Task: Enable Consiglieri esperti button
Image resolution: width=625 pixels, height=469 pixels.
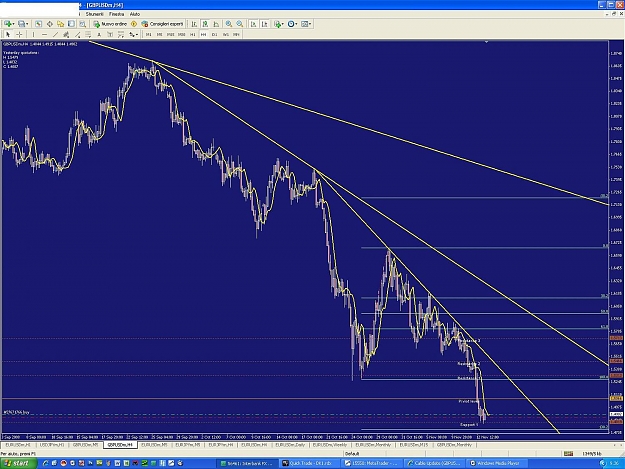Action: click(162, 24)
